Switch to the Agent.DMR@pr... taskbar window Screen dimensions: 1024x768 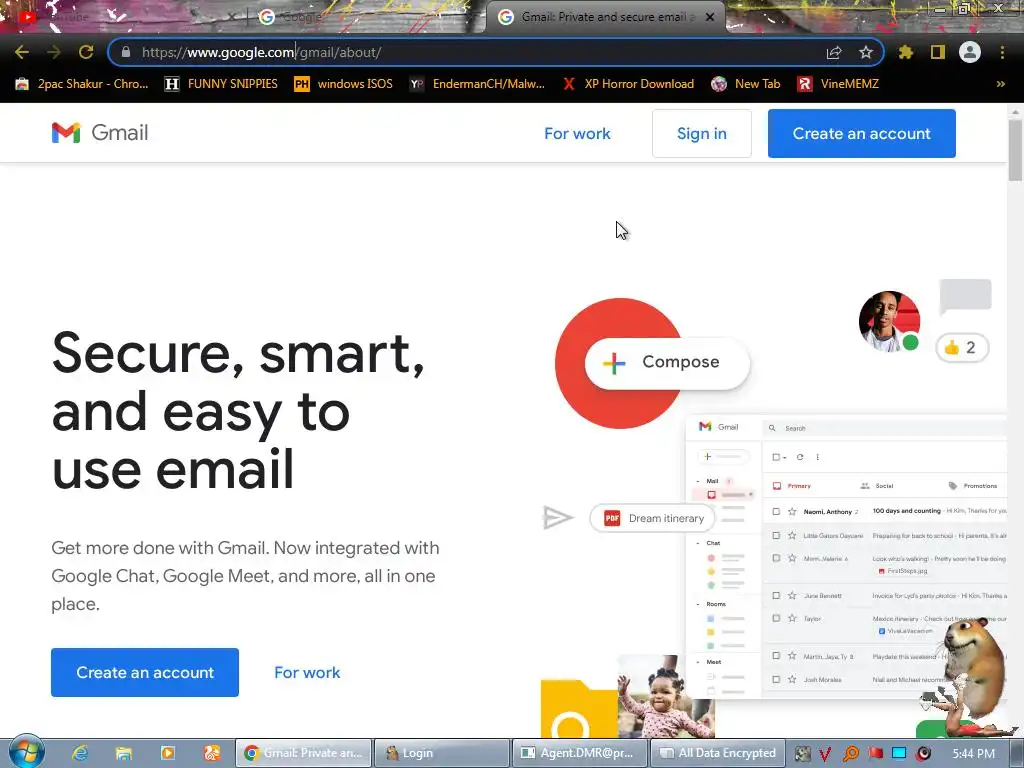579,753
